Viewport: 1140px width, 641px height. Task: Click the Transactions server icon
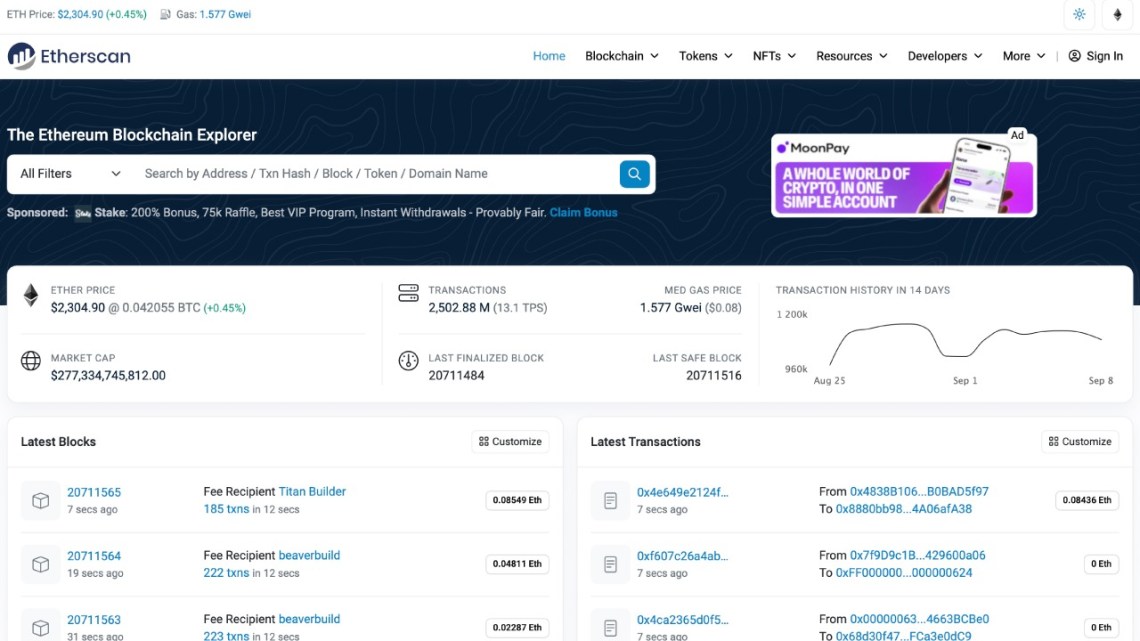pos(409,293)
